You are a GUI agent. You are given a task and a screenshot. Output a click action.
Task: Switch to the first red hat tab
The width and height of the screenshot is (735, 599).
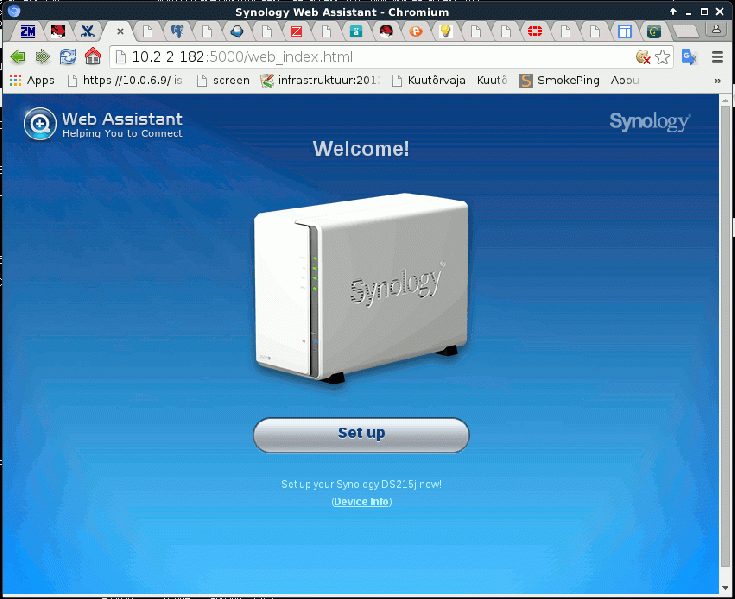tap(58, 31)
